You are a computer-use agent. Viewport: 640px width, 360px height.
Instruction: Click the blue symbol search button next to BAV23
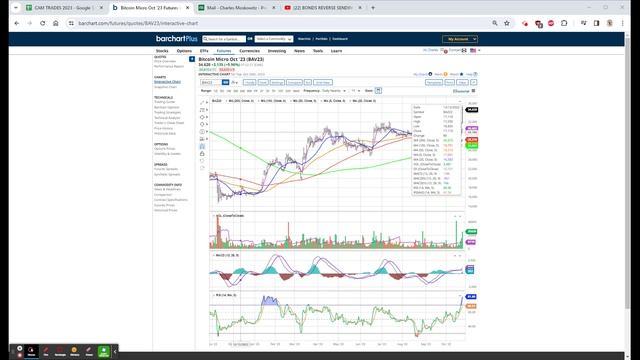point(225,82)
